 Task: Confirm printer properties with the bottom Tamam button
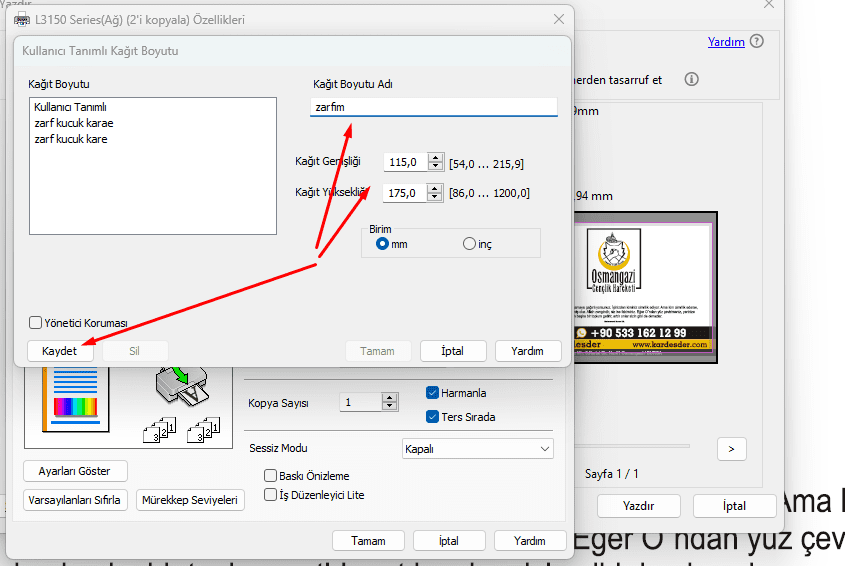click(x=369, y=541)
